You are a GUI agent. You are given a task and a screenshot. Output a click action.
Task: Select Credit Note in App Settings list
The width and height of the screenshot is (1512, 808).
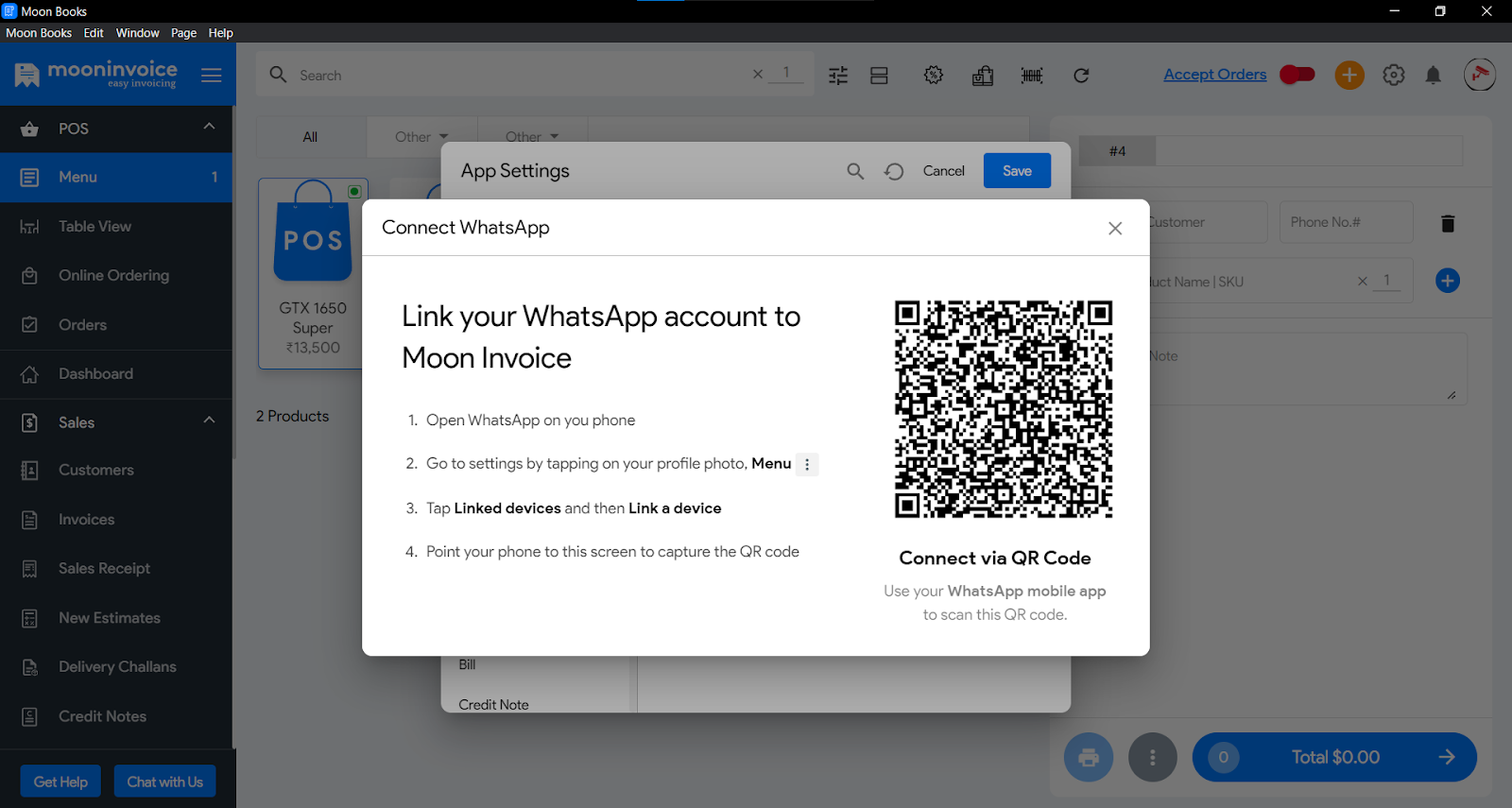pyautogui.click(x=493, y=705)
